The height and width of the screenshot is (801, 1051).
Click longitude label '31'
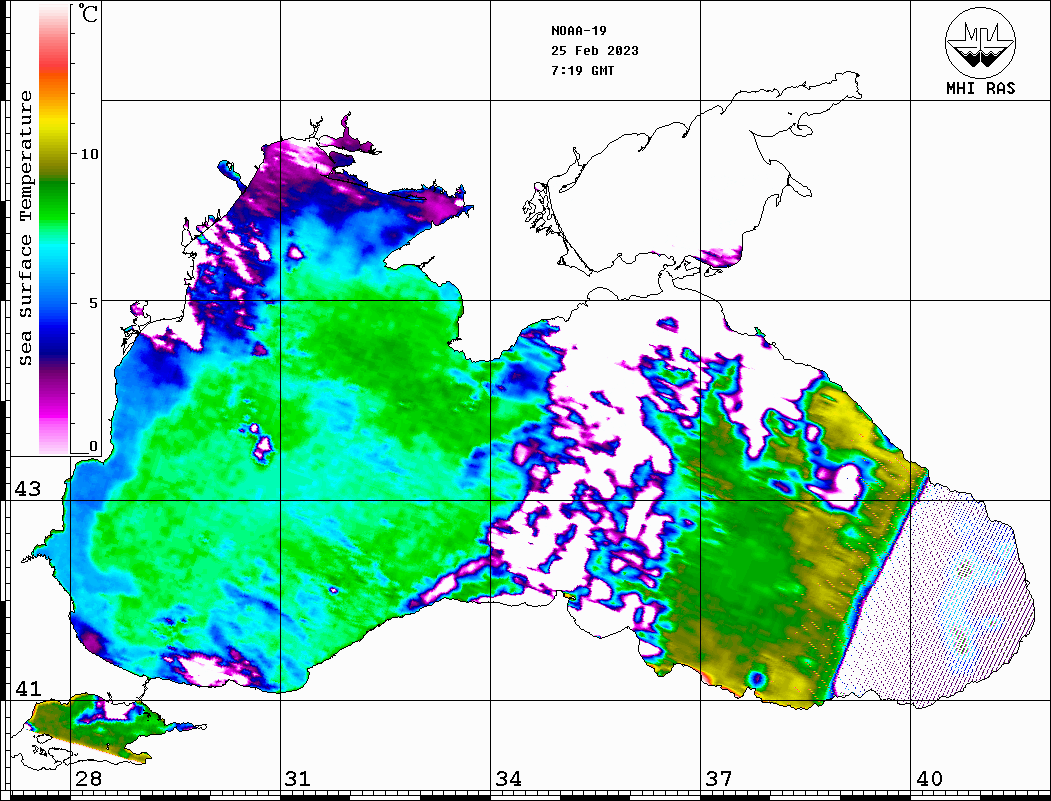tap(298, 779)
